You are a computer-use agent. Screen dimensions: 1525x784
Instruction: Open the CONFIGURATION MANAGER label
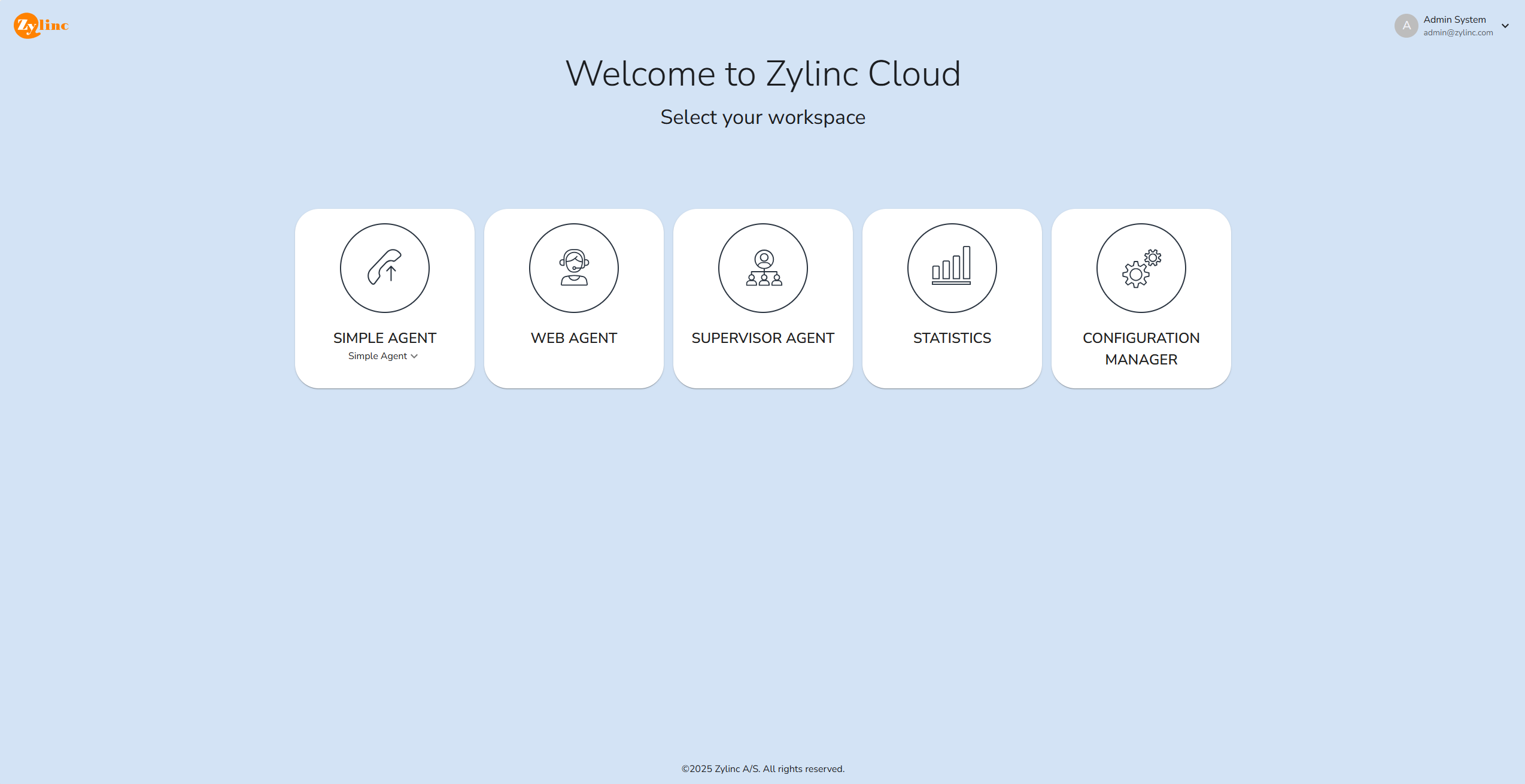point(1141,348)
